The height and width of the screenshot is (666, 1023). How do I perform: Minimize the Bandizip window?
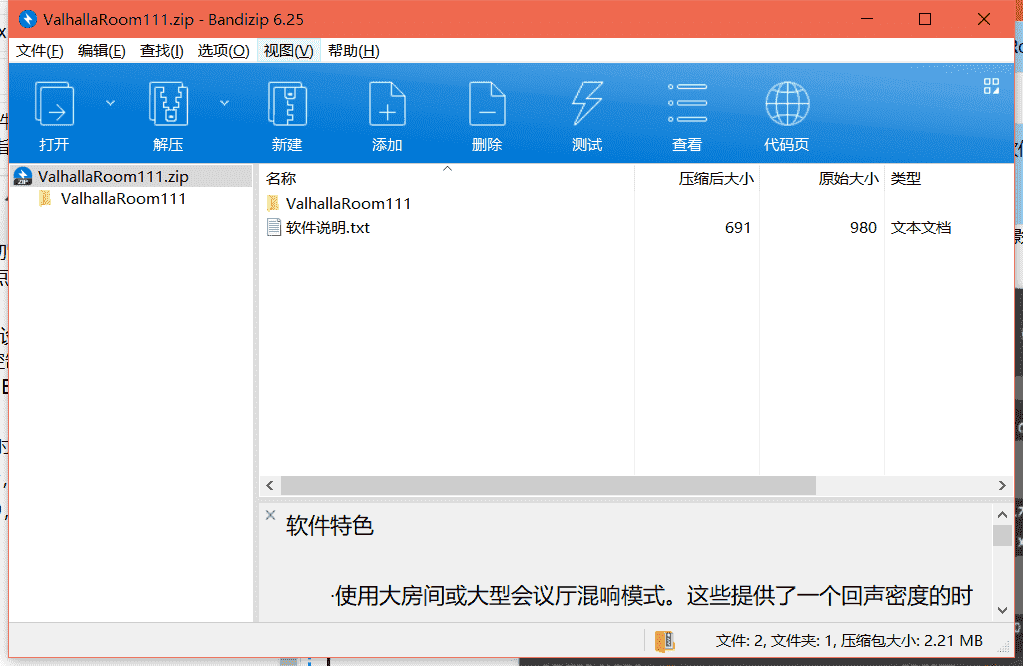[x=866, y=19]
